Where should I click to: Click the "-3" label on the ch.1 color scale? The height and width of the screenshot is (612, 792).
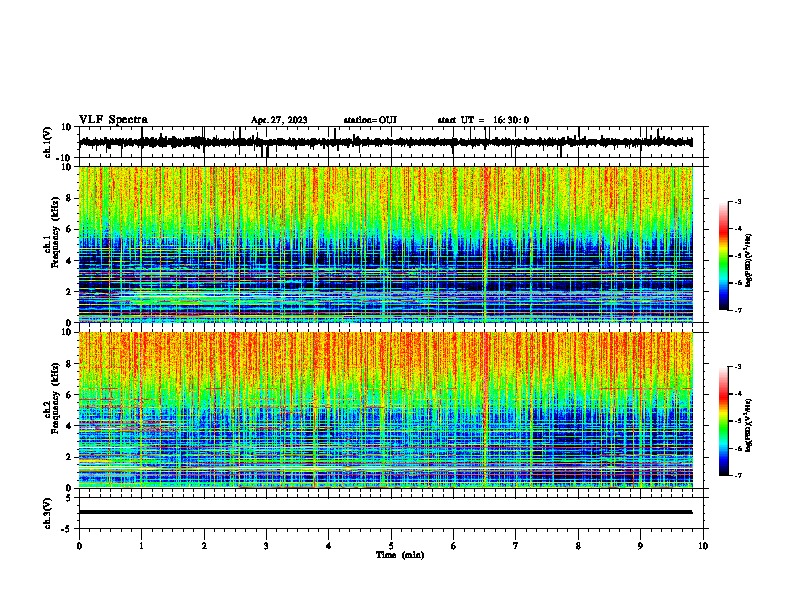(x=737, y=201)
